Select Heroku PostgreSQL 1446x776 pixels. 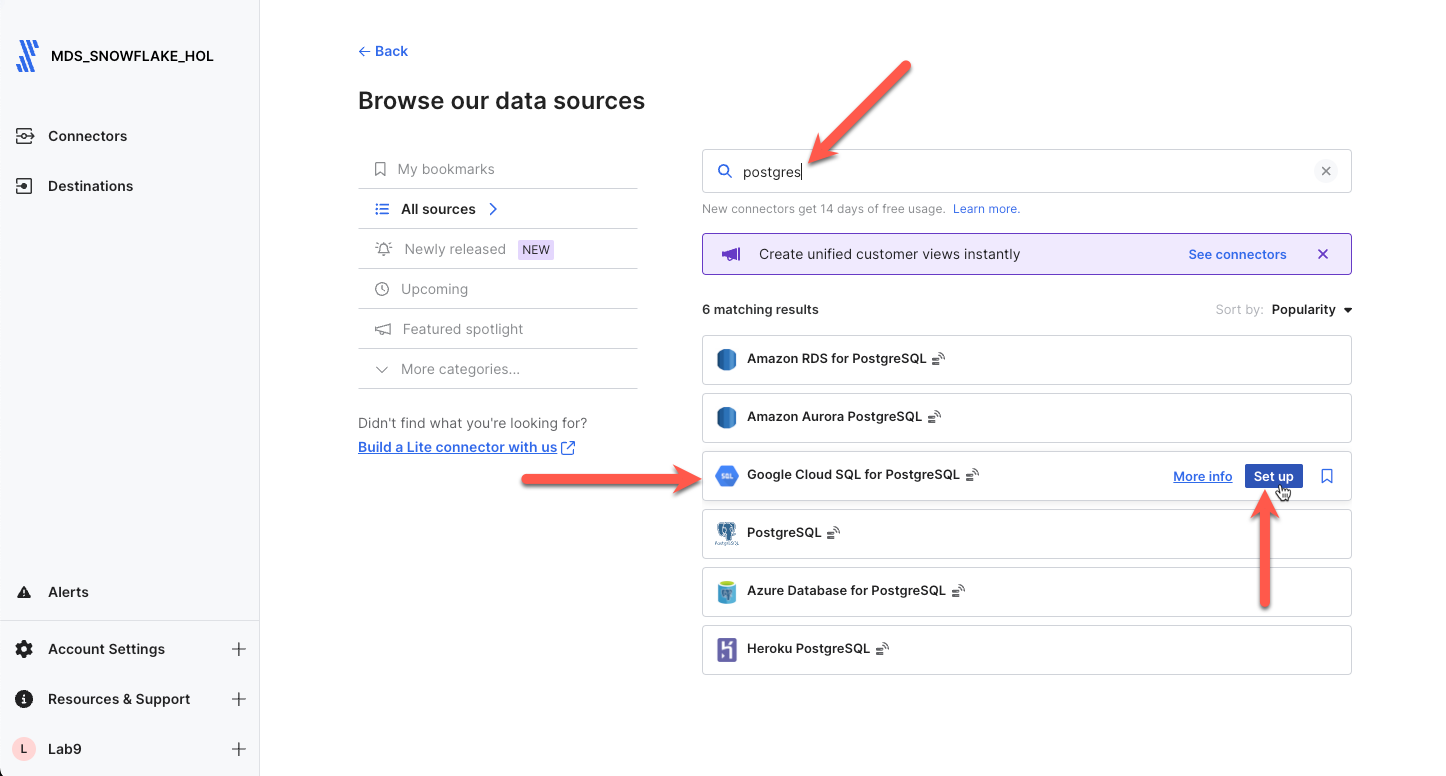(1026, 650)
